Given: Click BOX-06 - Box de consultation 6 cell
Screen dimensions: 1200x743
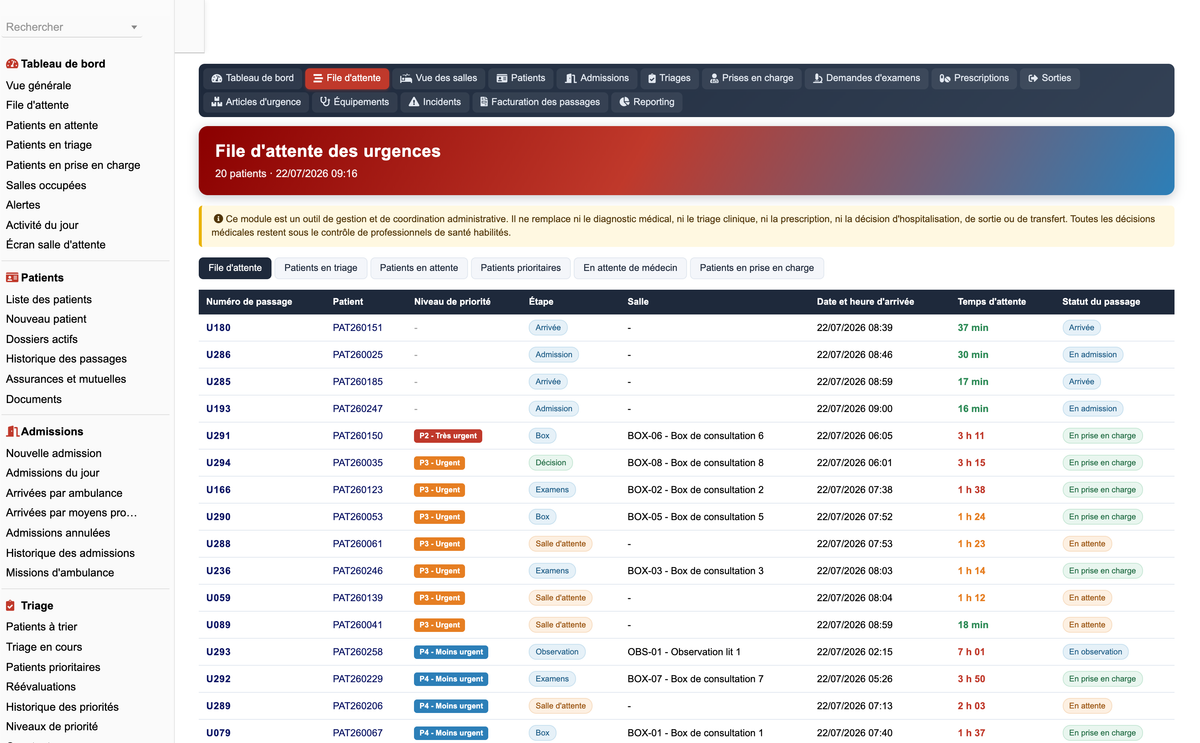Looking at the screenshot, I should click(696, 436).
